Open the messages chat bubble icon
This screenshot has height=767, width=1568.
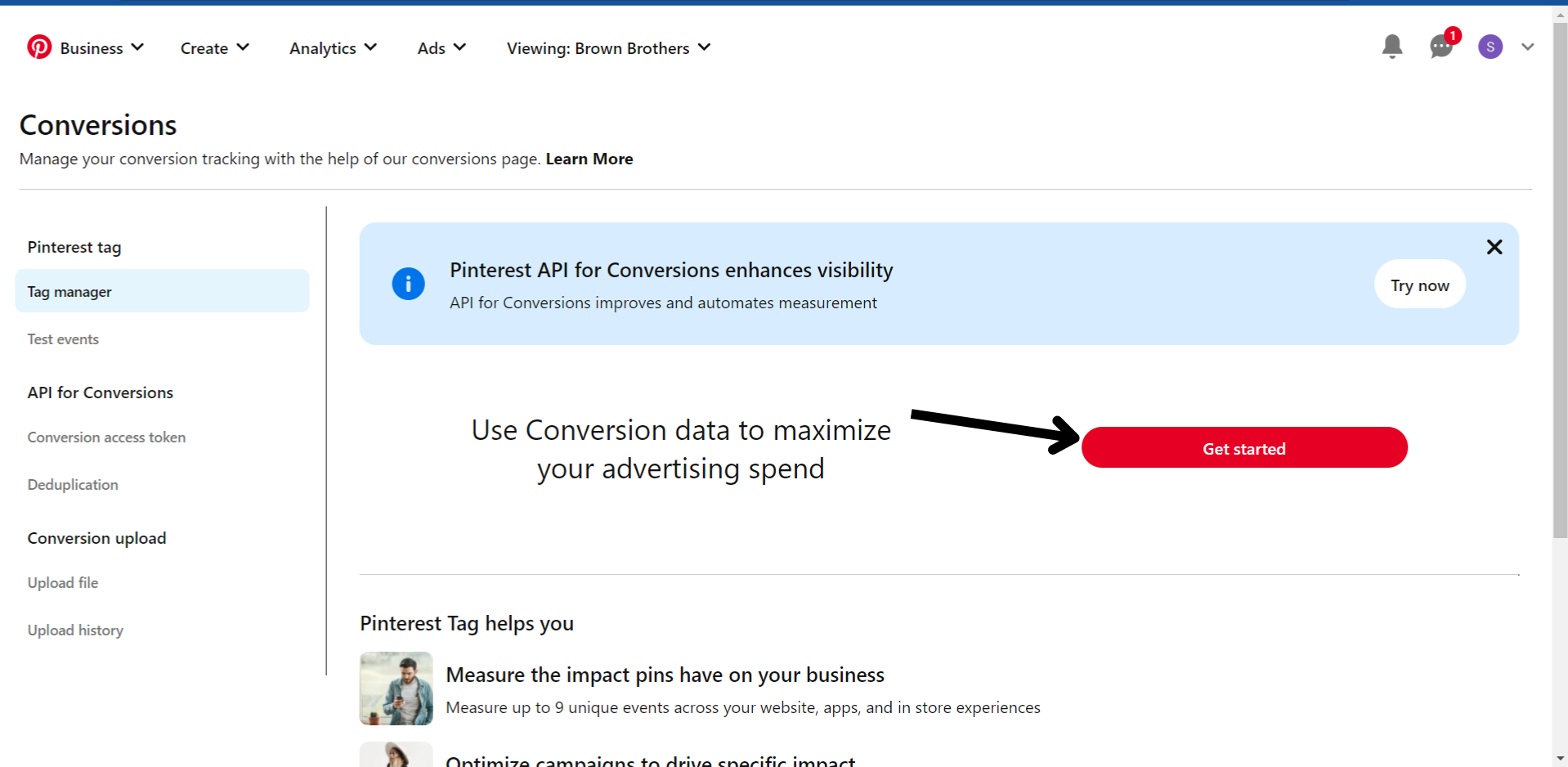click(1441, 47)
